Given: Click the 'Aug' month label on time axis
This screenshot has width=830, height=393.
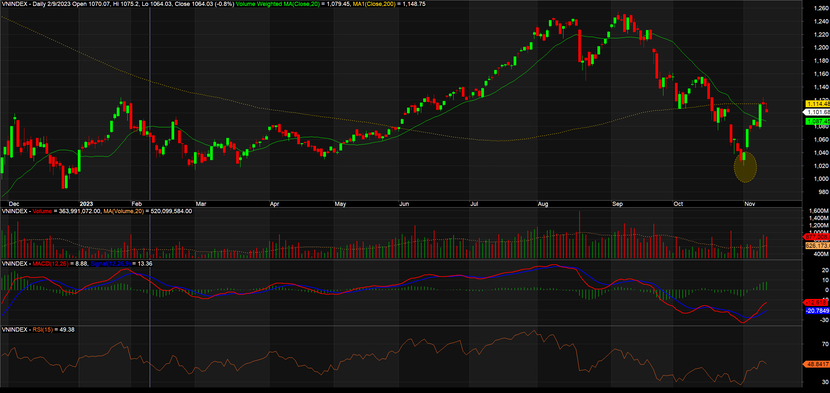Looking at the screenshot, I should coord(542,203).
